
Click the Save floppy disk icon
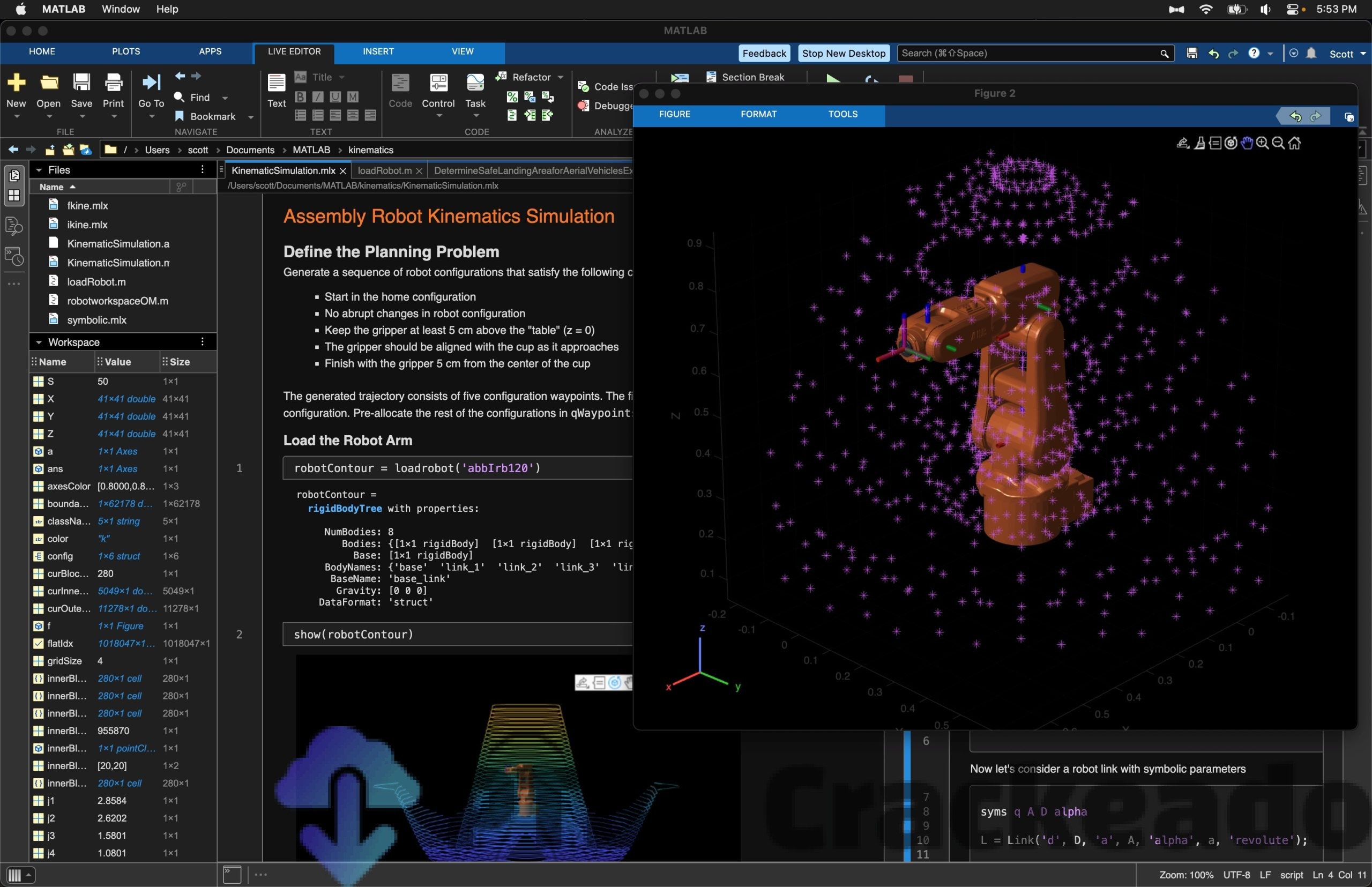click(x=81, y=83)
